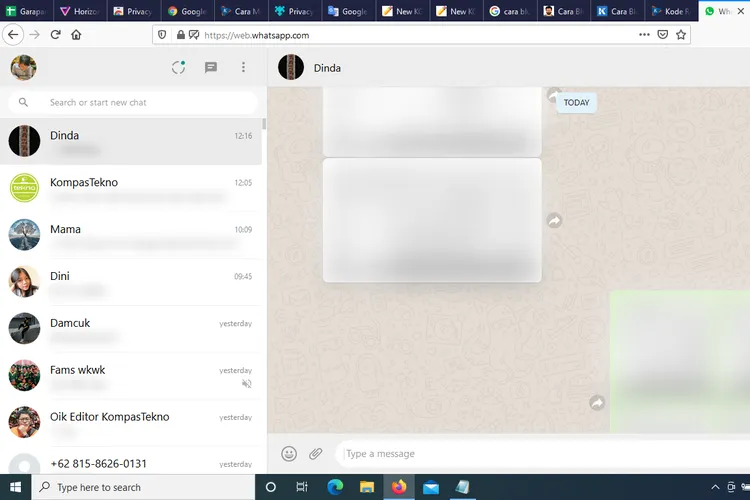Open Dinda's contact info from chat header

tap(327, 68)
